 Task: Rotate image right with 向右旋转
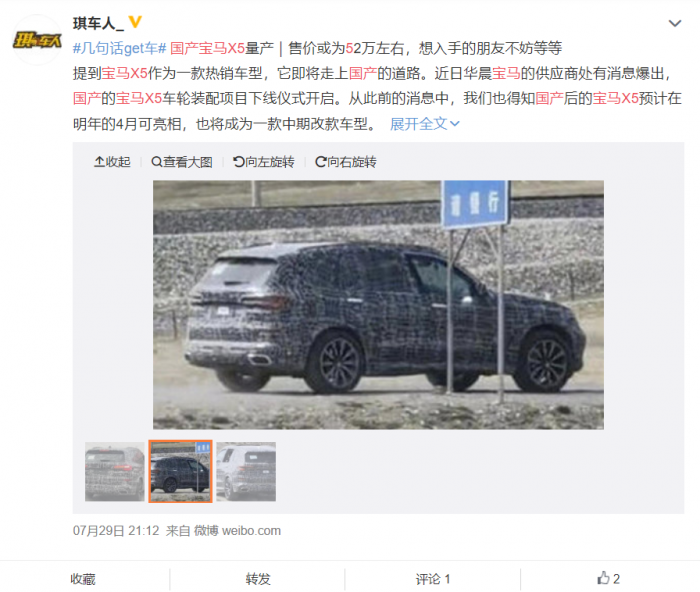(346, 162)
